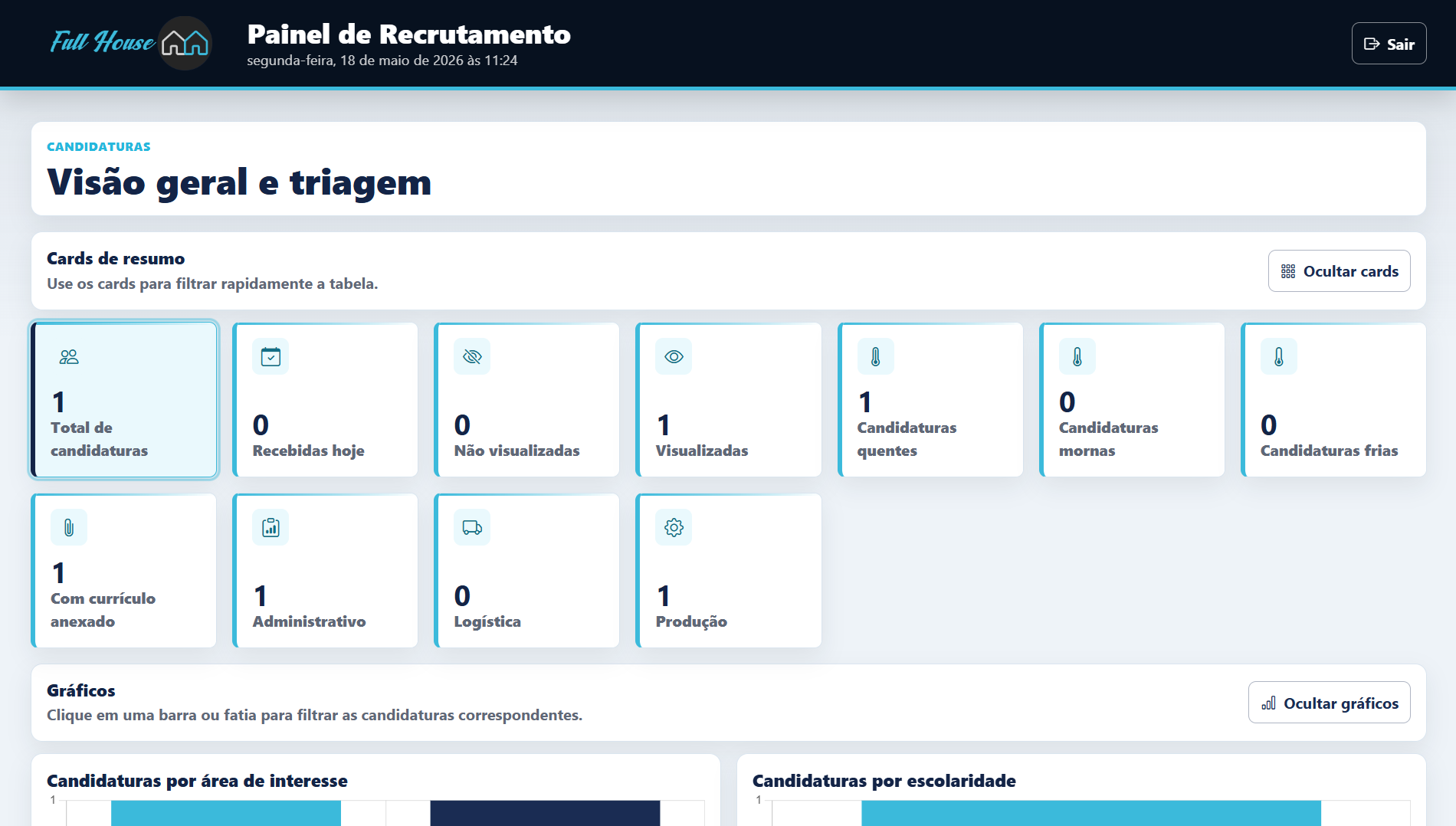Filter table by Recebidas hoje label
Viewport: 1456px width, 826px height.
point(308,451)
